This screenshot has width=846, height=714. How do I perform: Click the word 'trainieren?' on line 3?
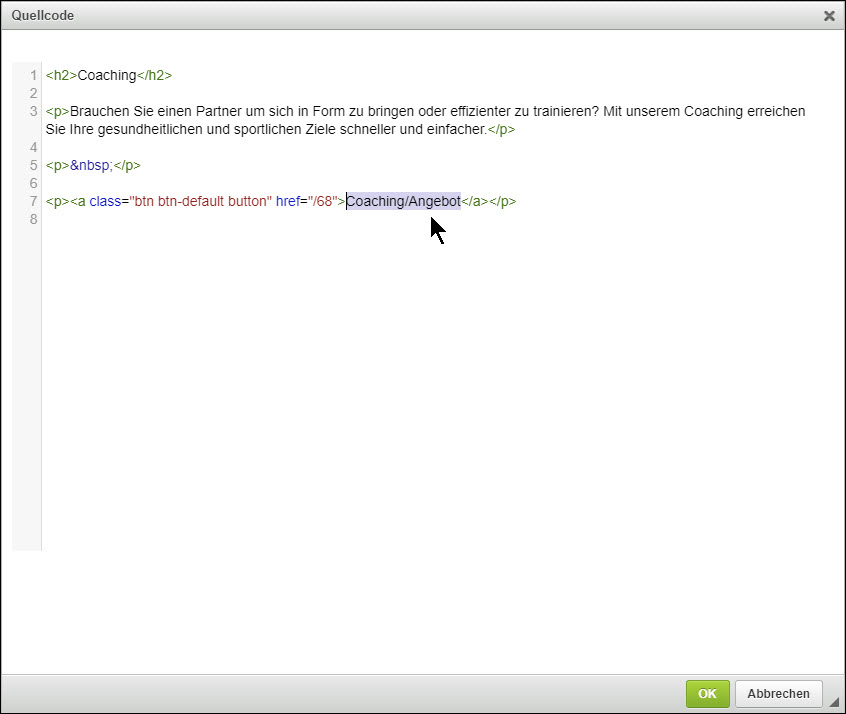566,111
